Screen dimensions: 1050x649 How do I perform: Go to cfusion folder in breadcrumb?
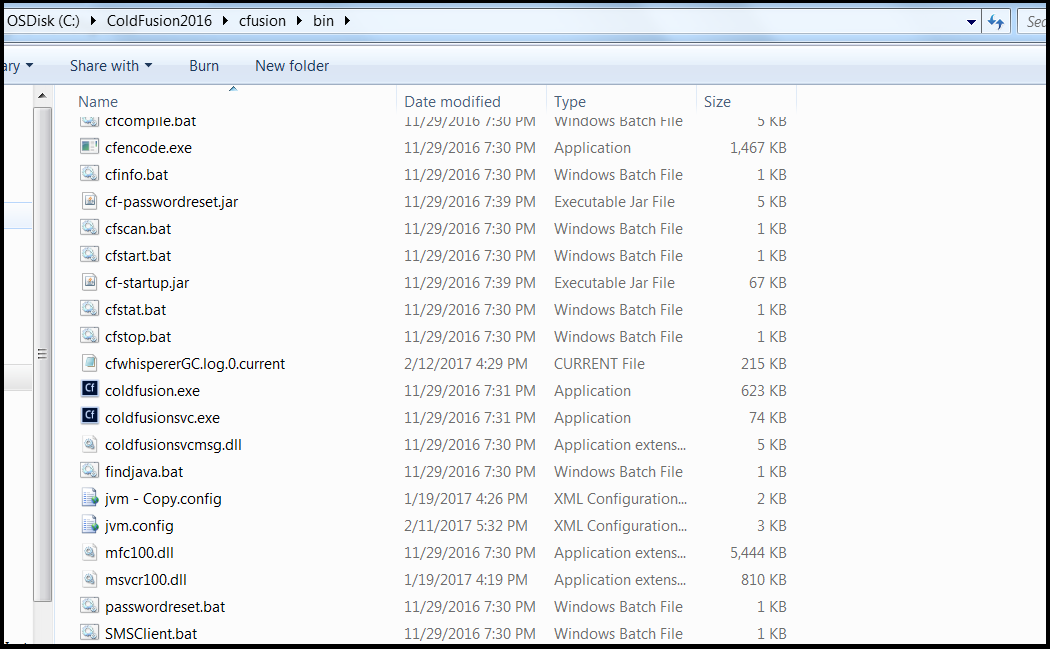click(x=262, y=21)
